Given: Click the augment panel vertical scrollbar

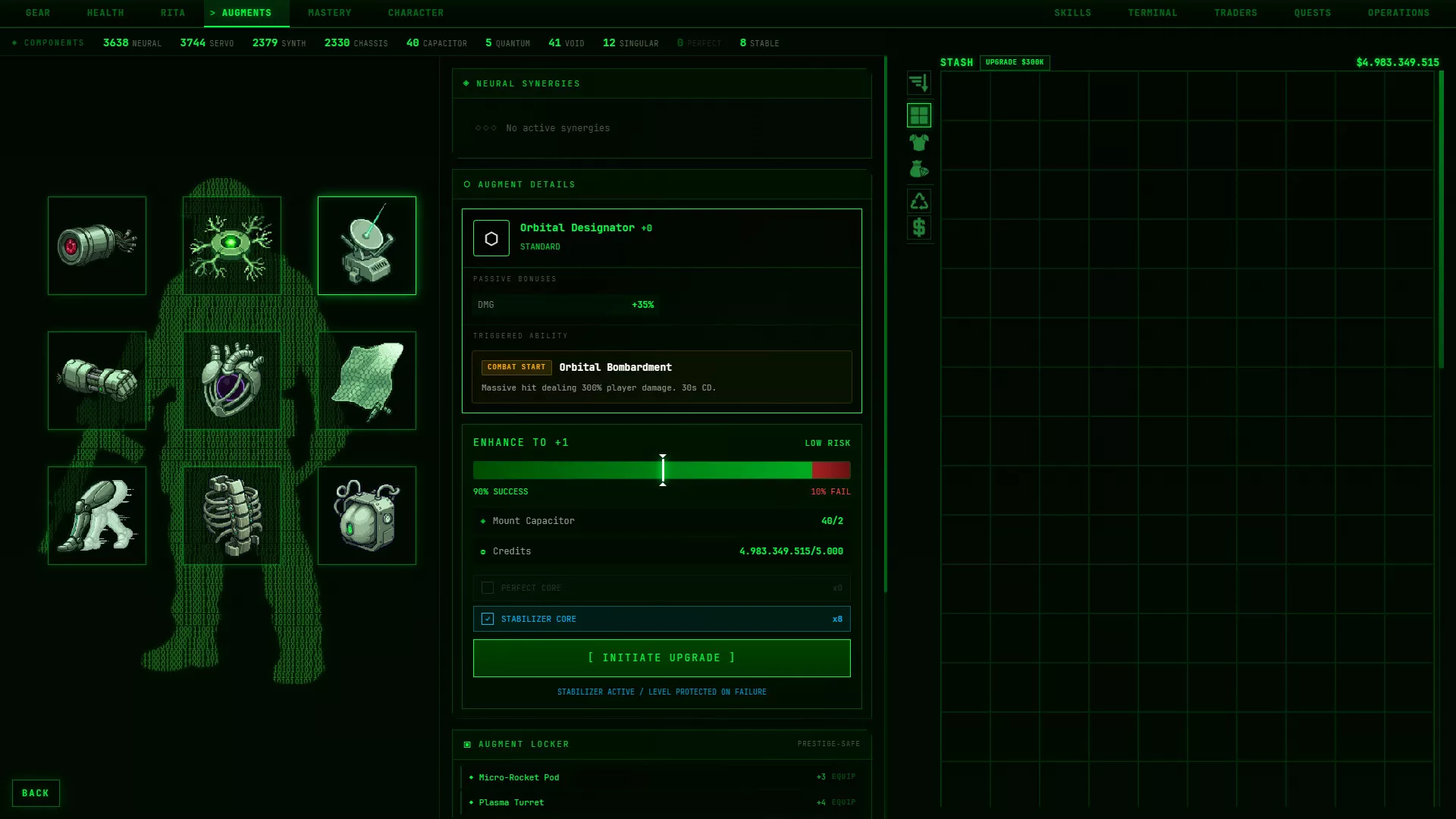Looking at the screenshot, I should tap(885, 325).
